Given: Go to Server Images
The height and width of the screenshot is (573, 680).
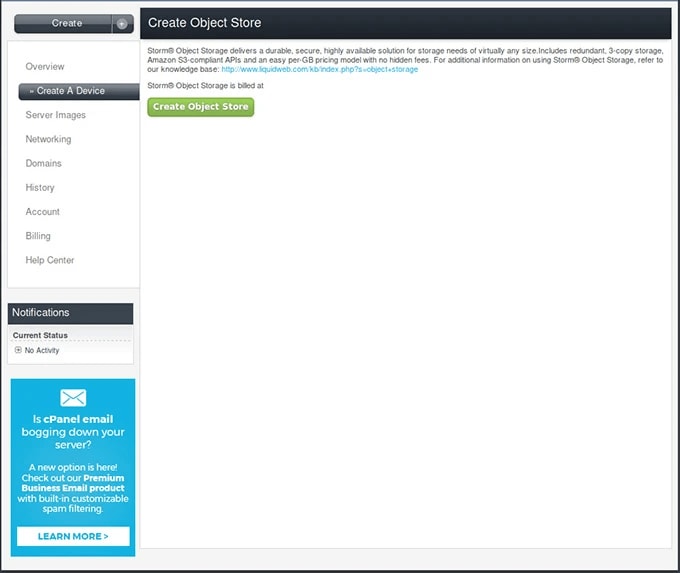Looking at the screenshot, I should [56, 115].
